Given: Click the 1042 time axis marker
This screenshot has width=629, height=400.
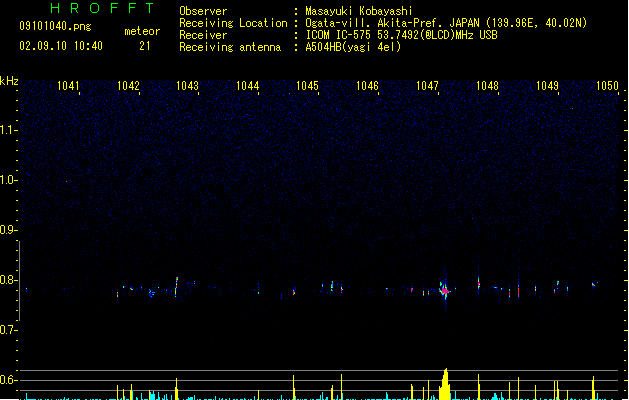Looking at the screenshot, I should (x=128, y=86).
